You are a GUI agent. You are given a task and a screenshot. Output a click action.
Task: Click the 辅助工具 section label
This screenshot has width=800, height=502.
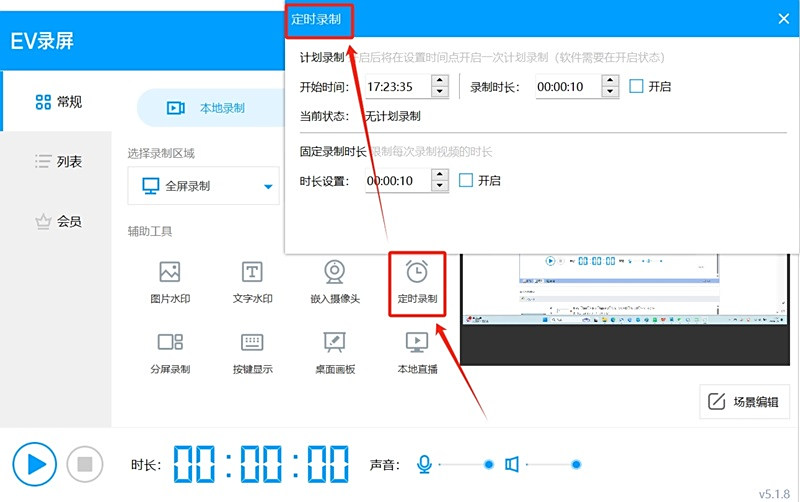(150, 231)
